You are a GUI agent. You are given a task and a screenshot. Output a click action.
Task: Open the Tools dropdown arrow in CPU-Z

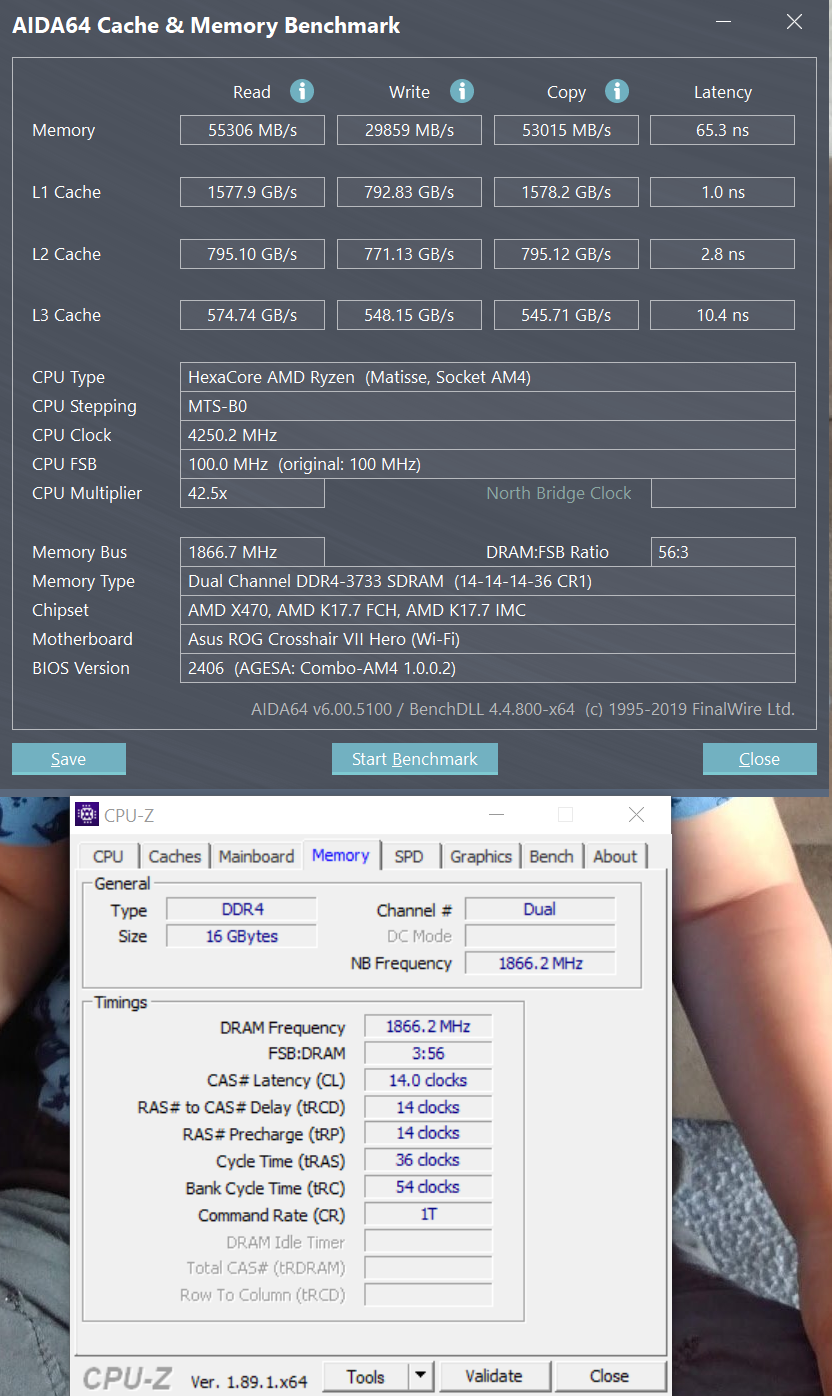point(421,1376)
